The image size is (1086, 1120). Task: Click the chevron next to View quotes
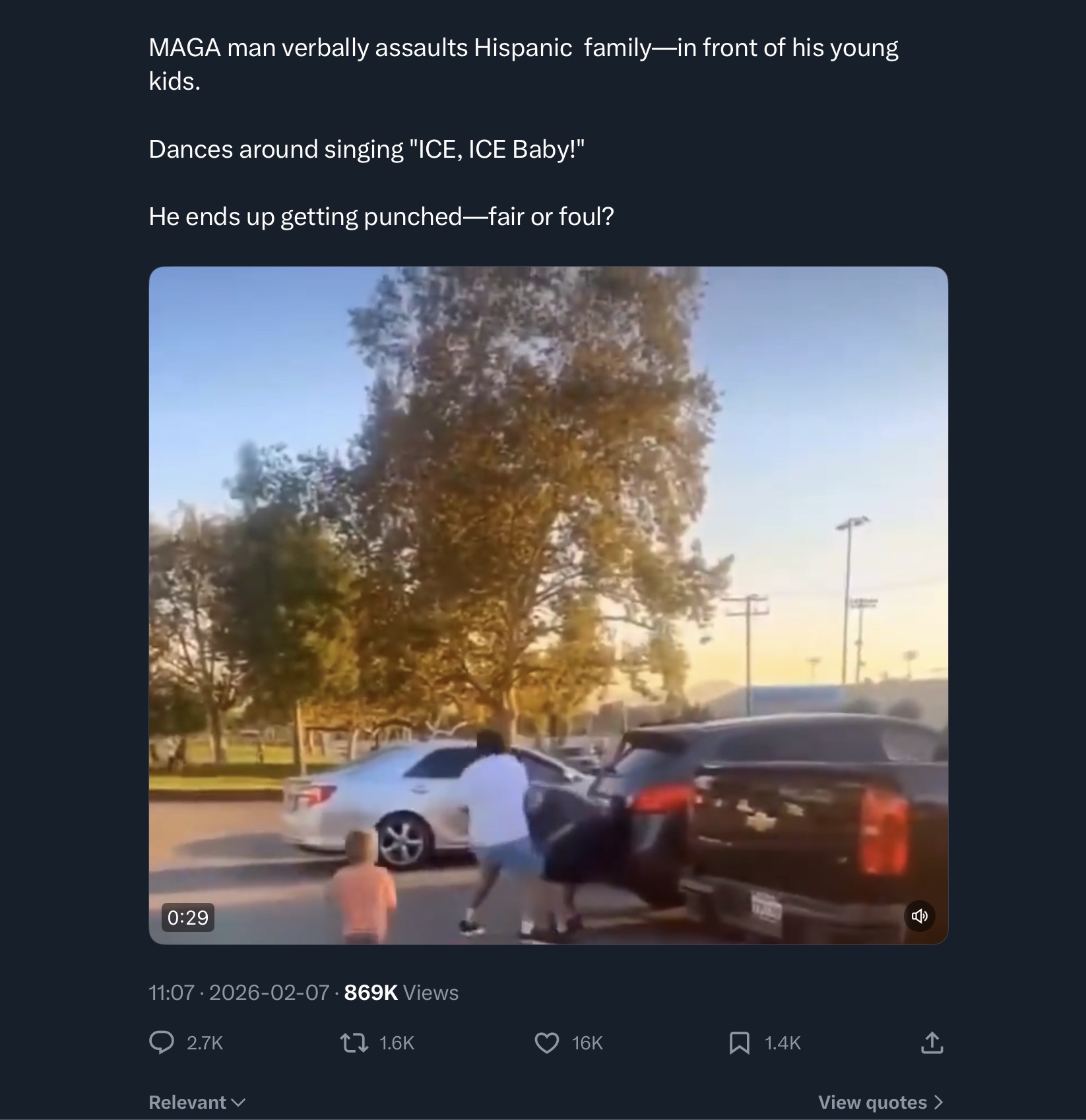(x=938, y=1102)
